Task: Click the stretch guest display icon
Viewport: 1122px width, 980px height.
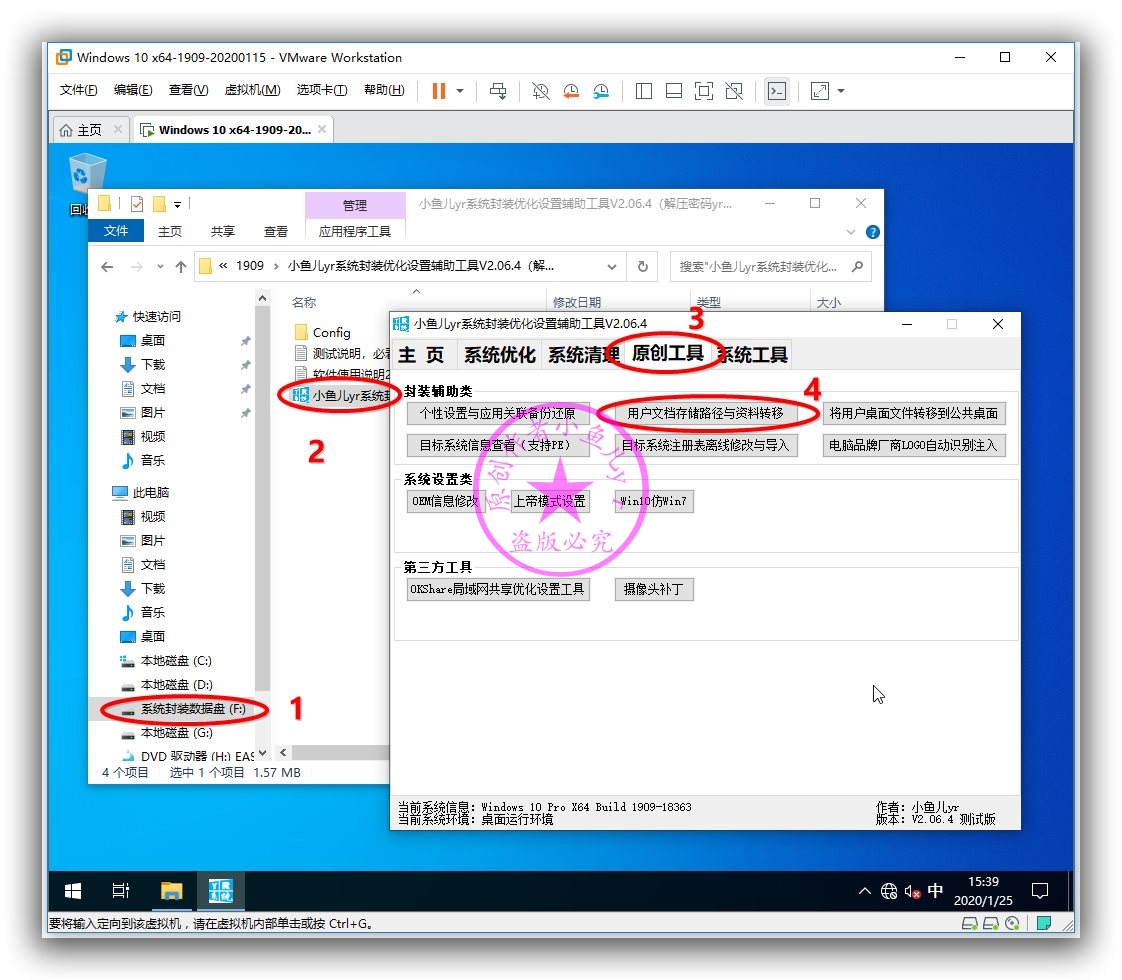Action: [820, 91]
